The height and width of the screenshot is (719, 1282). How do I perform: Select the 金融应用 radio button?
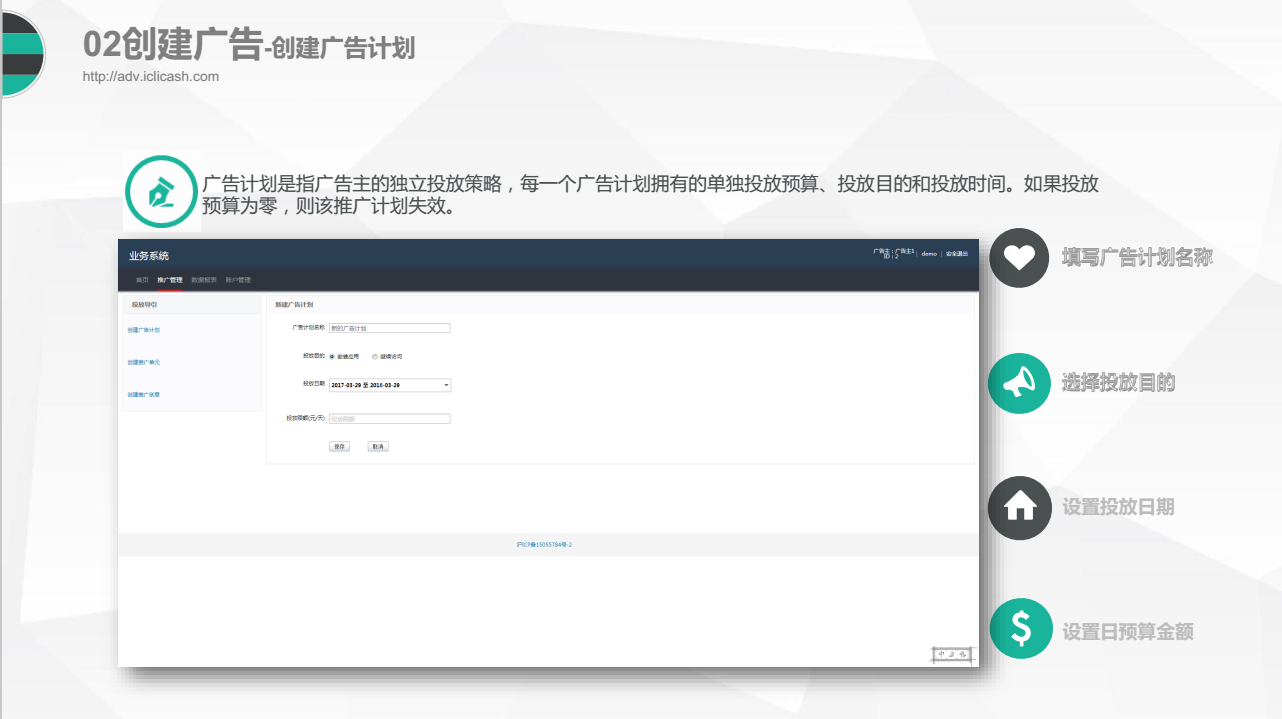click(332, 354)
